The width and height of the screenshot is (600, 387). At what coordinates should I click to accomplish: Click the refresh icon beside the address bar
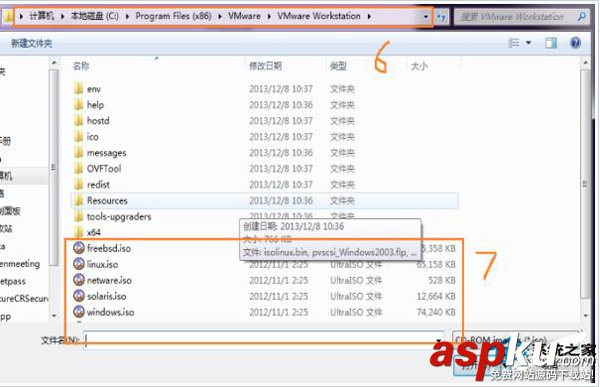pyautogui.click(x=441, y=17)
